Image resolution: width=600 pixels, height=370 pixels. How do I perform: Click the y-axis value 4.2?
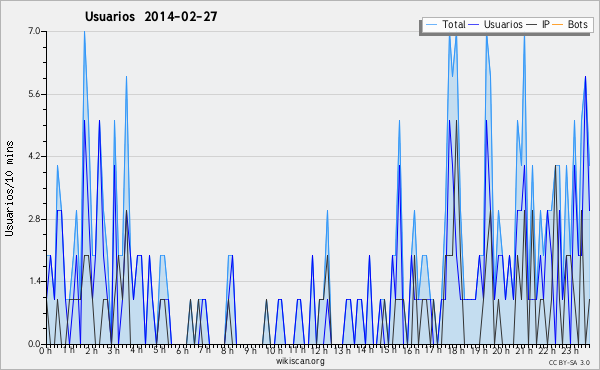pyautogui.click(x=34, y=156)
